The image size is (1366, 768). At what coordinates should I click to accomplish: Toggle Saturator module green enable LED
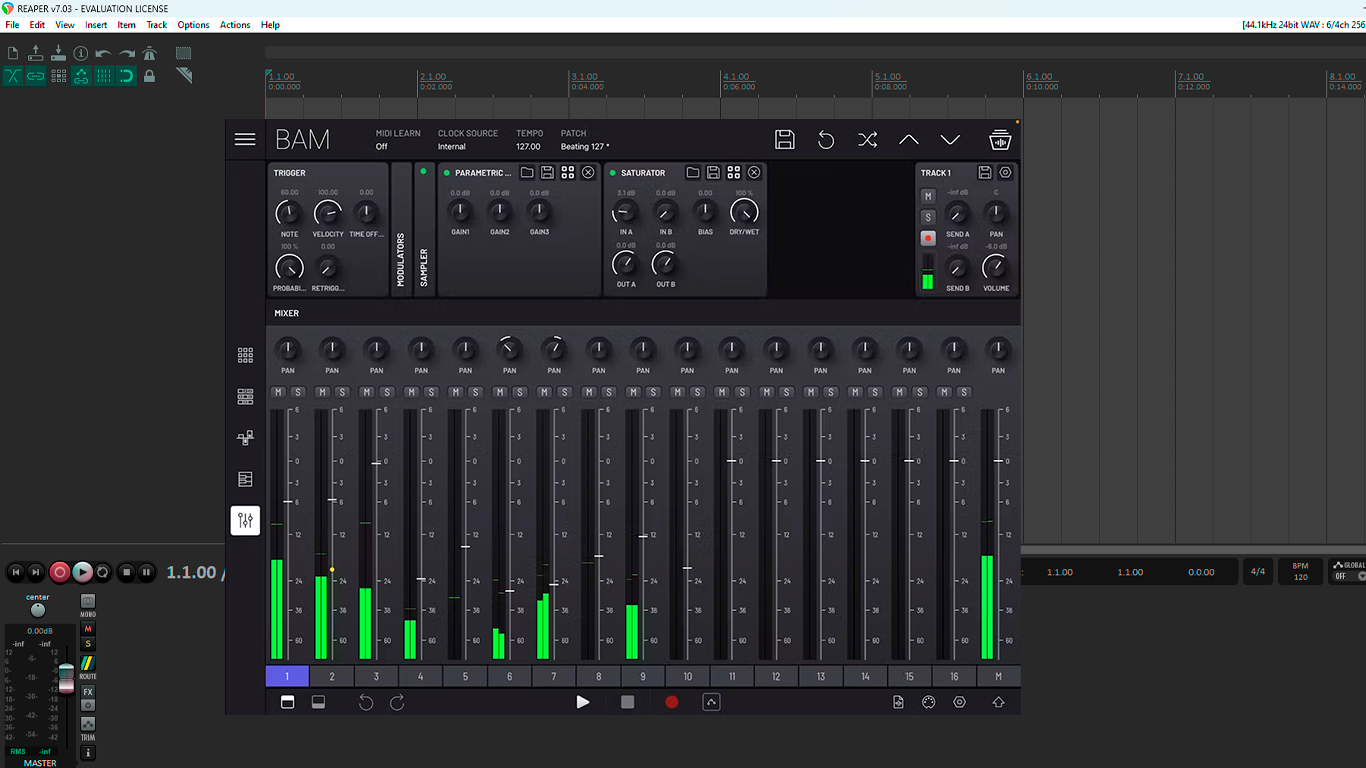(613, 173)
